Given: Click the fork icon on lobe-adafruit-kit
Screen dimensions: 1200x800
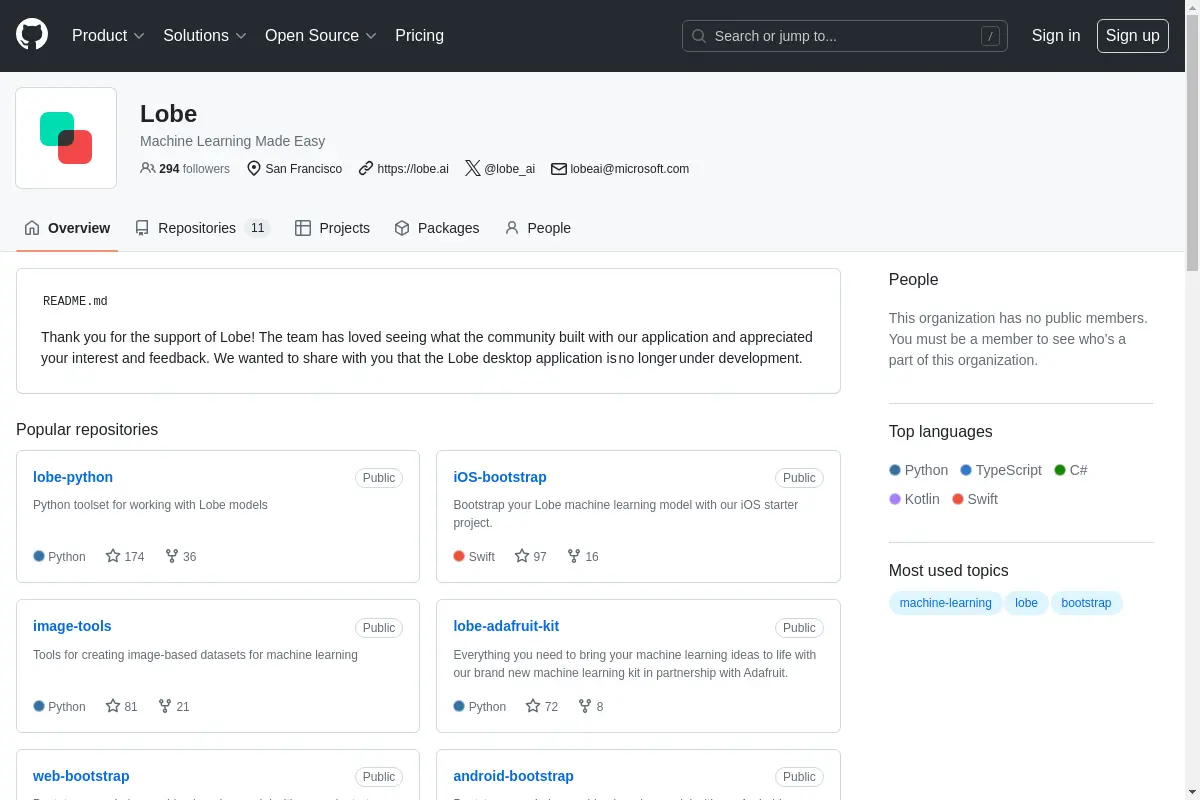Looking at the screenshot, I should pyautogui.click(x=585, y=706).
